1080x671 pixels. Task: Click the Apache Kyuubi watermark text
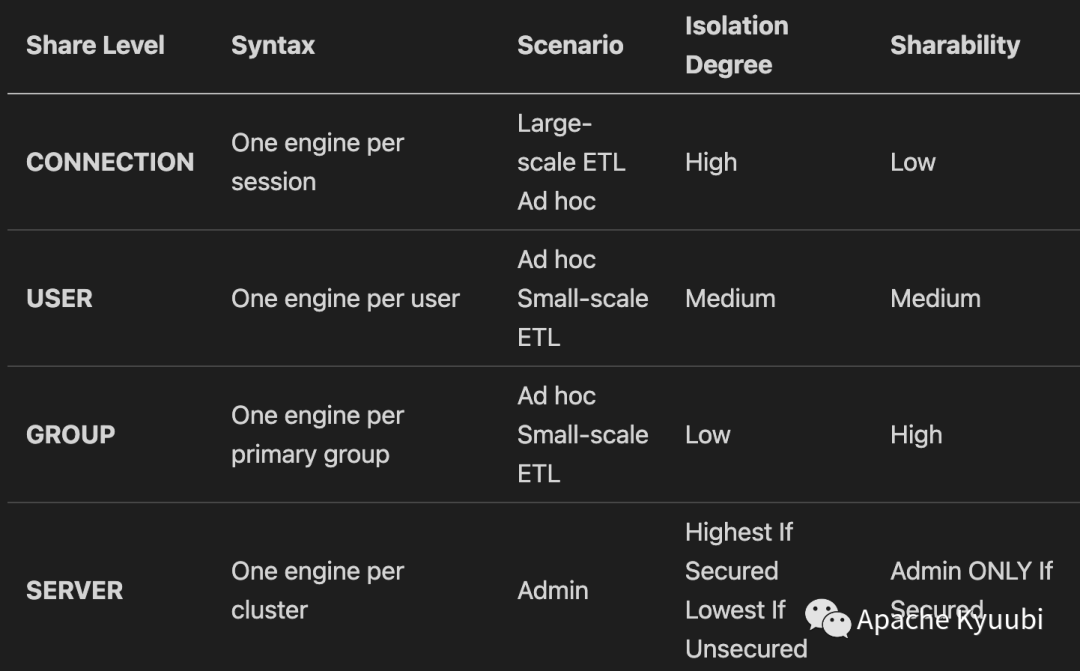950,619
